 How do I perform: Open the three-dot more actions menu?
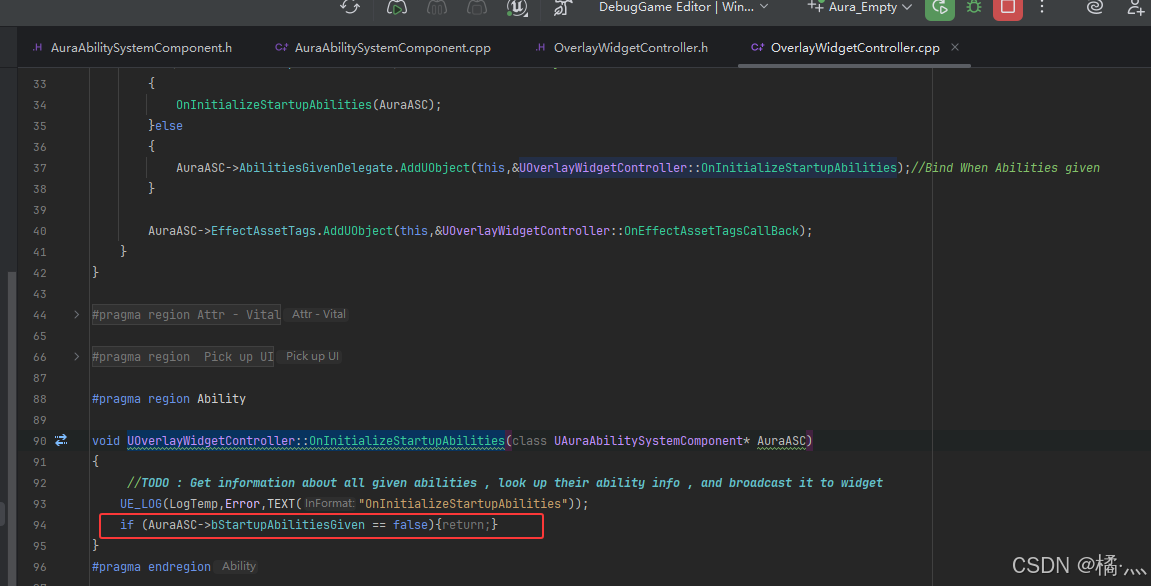tap(1042, 7)
